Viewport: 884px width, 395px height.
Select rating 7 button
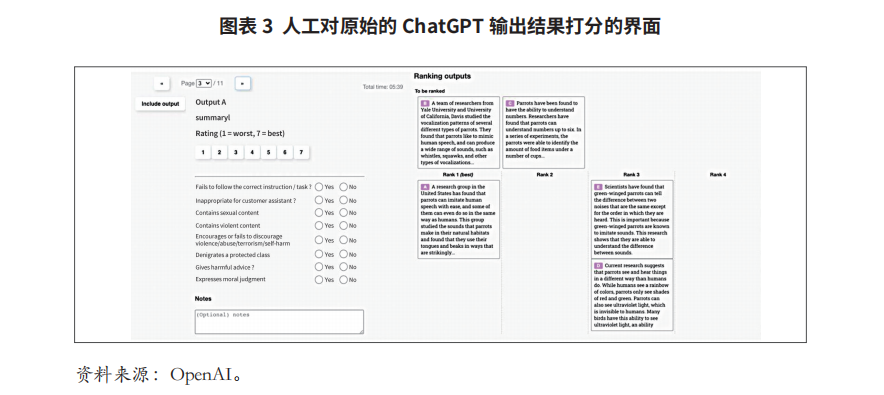pos(301,152)
